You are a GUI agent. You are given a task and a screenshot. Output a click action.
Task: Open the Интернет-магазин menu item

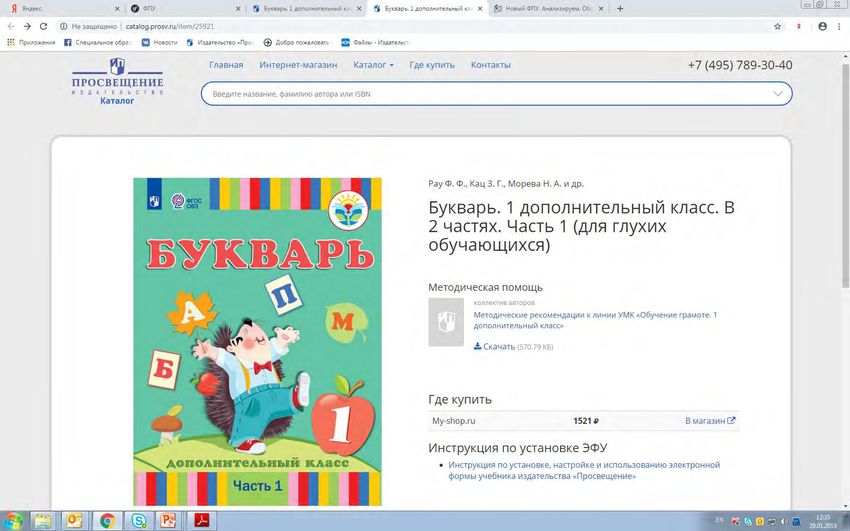(x=298, y=65)
